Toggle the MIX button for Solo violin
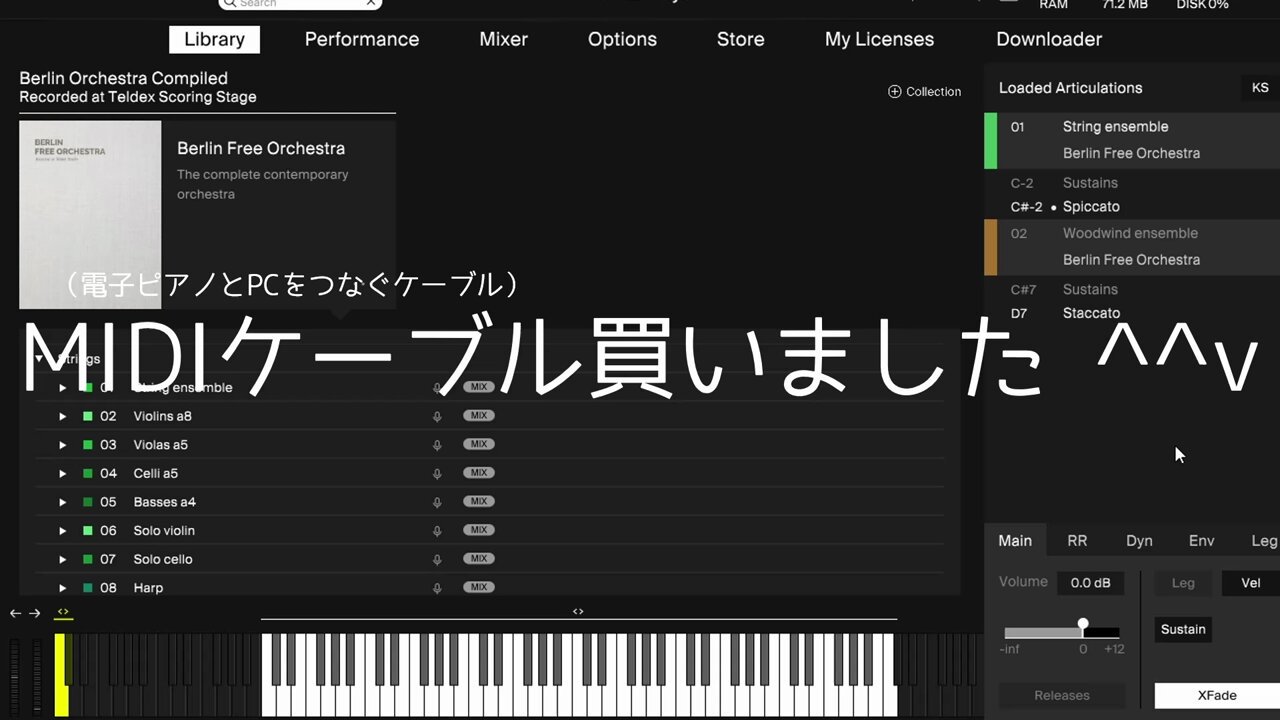This screenshot has width=1280, height=720. pos(479,530)
